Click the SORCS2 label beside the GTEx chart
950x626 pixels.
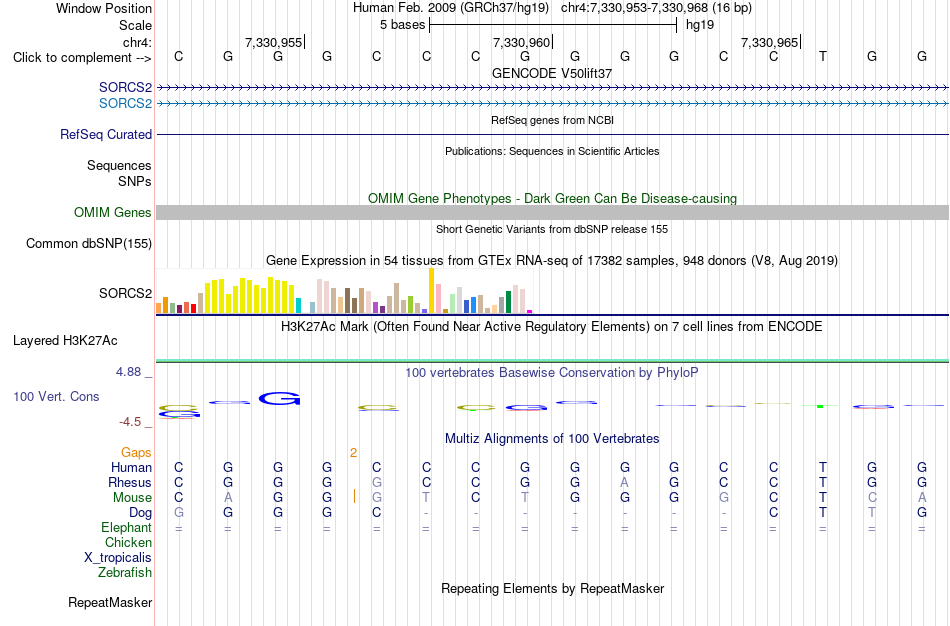pyautogui.click(x=125, y=293)
